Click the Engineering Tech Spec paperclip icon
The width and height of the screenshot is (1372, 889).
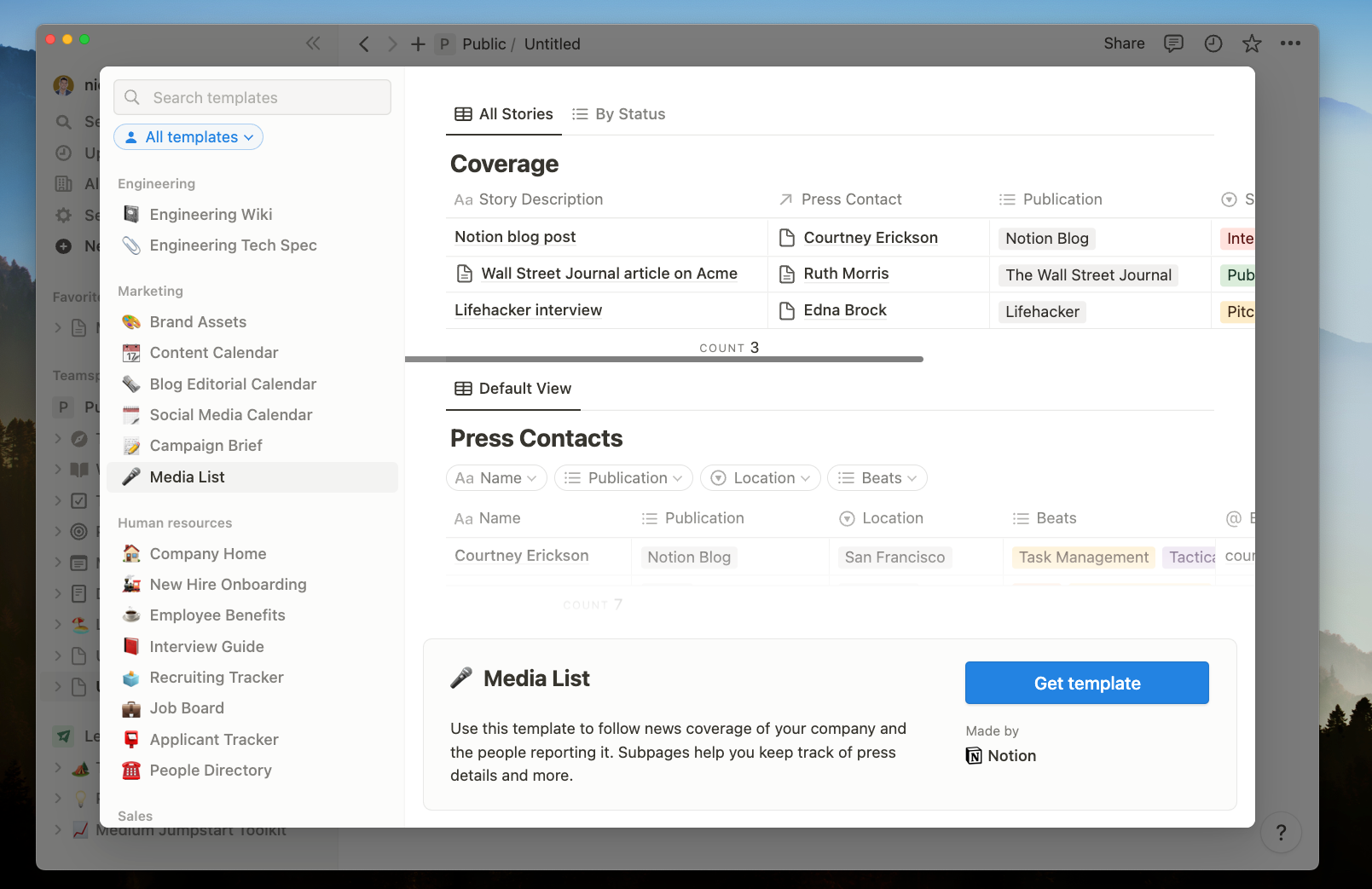(x=131, y=245)
